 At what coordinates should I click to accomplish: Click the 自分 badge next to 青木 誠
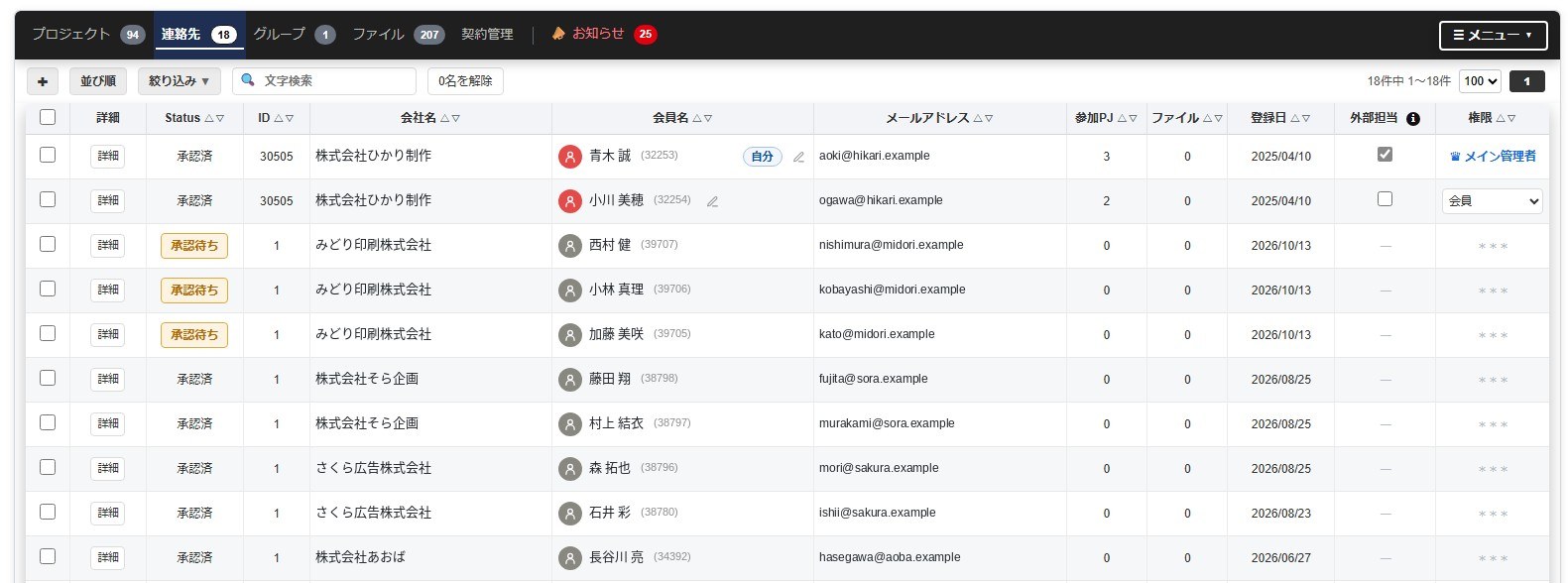[762, 157]
